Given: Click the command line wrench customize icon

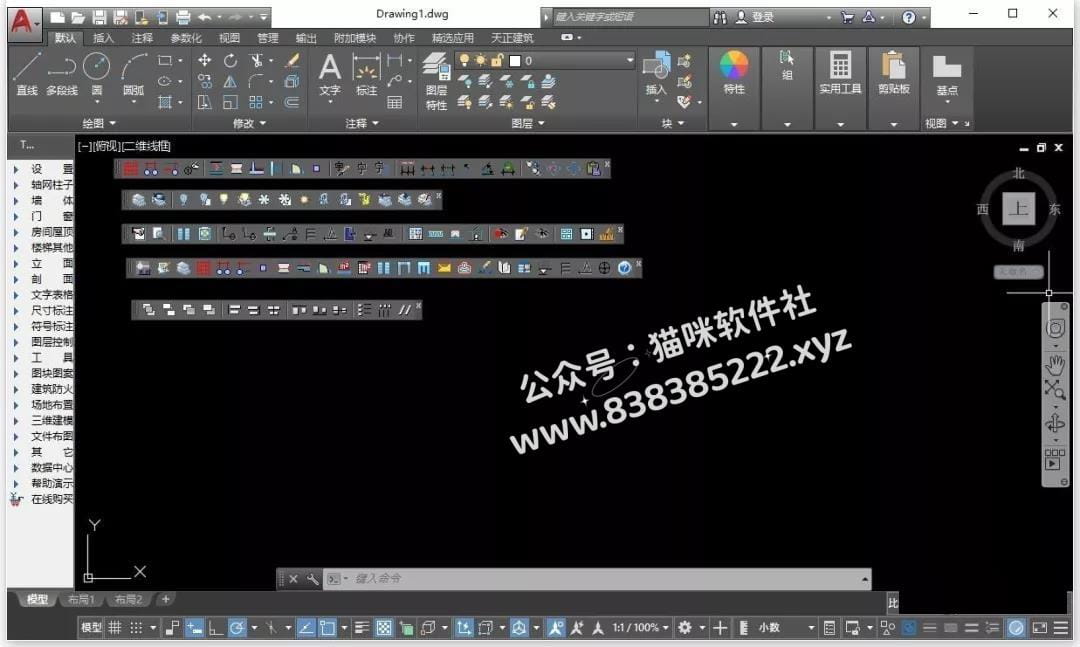Looking at the screenshot, I should click(x=313, y=579).
